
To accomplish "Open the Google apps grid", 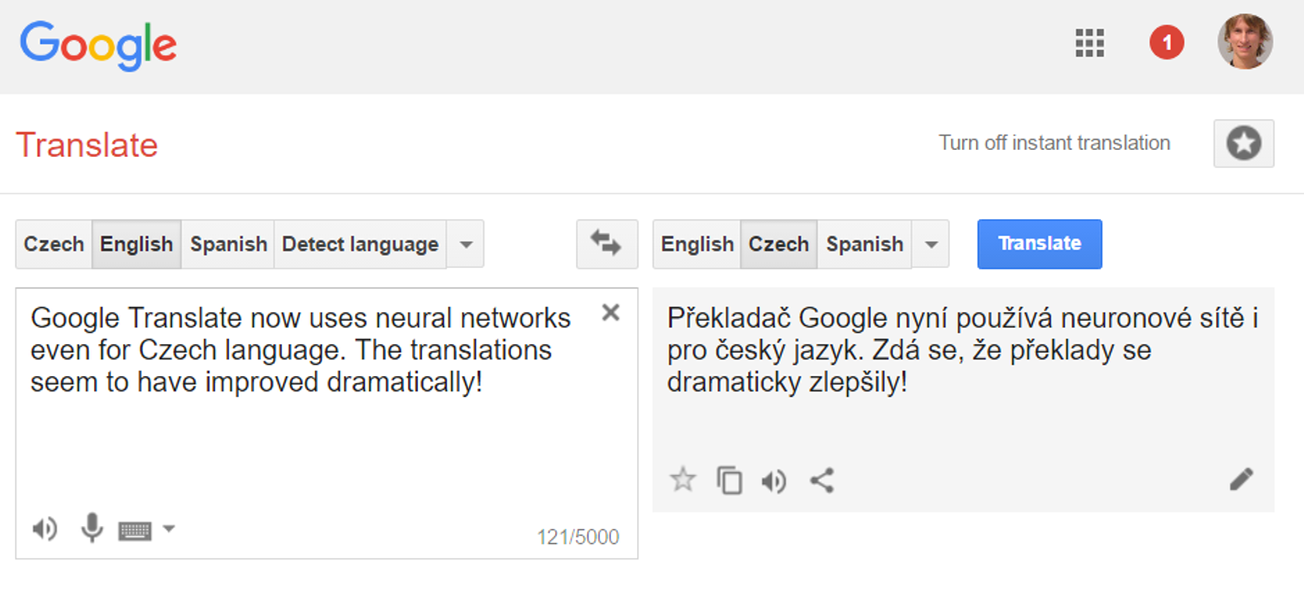I will (x=1089, y=43).
